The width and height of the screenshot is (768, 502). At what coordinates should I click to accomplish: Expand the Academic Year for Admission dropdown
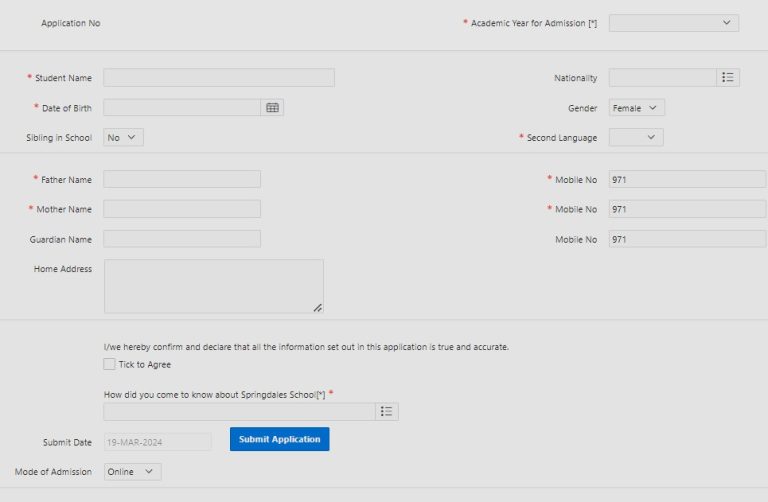tap(673, 23)
